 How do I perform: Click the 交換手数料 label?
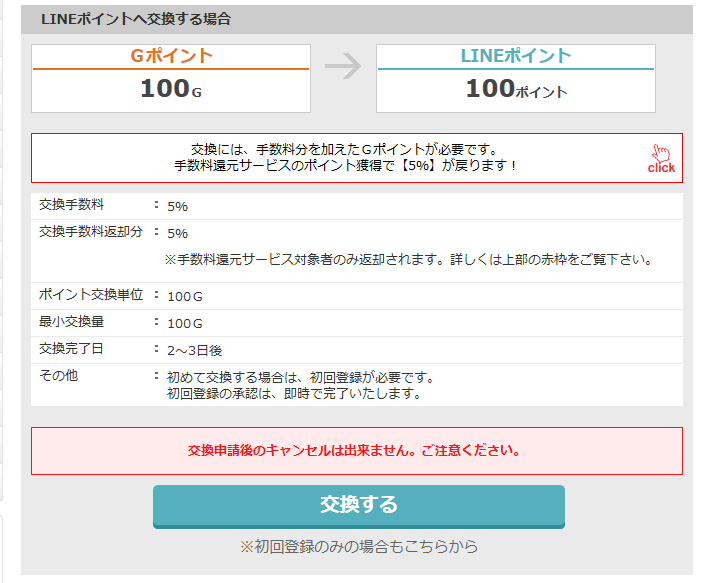(x=71, y=205)
